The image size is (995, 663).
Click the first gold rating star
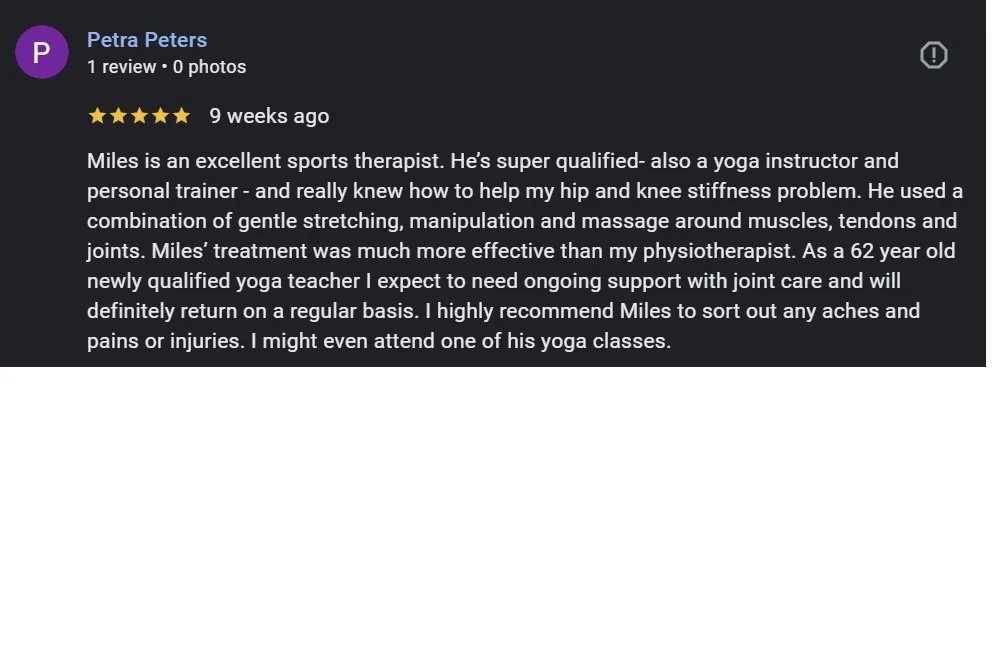point(97,115)
